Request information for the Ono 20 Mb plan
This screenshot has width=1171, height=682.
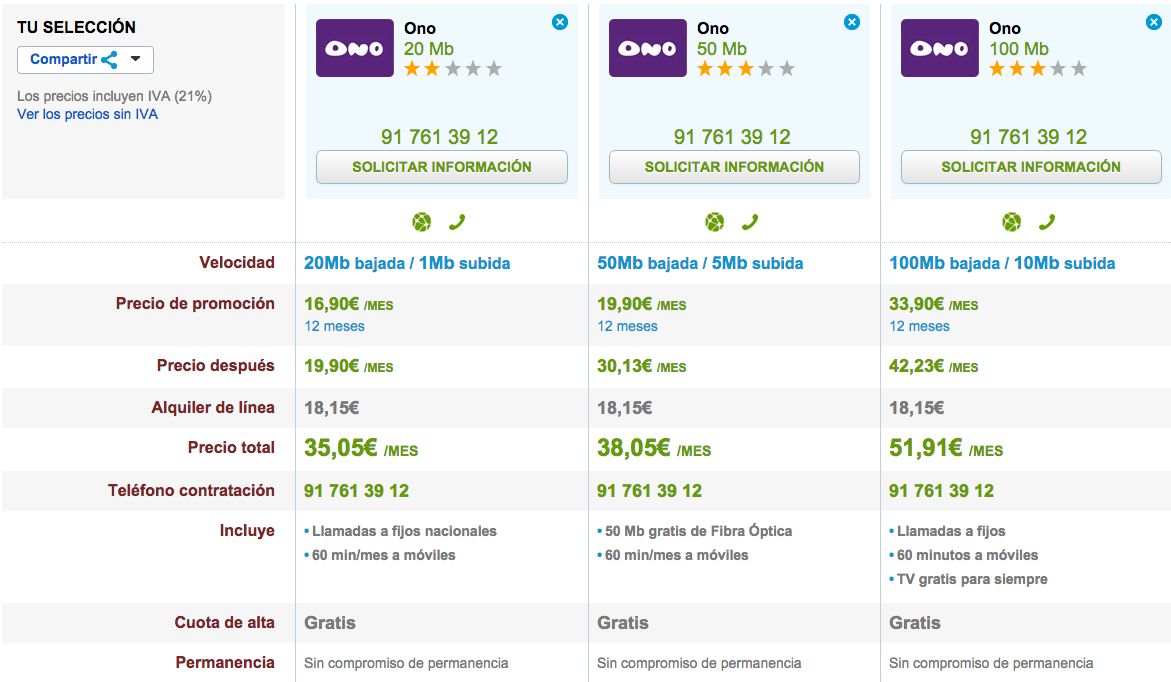click(x=441, y=167)
